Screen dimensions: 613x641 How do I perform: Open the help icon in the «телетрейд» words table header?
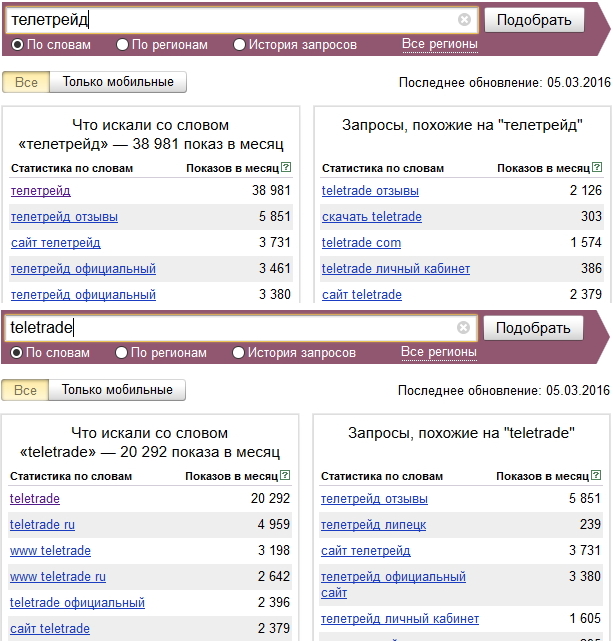(x=286, y=167)
